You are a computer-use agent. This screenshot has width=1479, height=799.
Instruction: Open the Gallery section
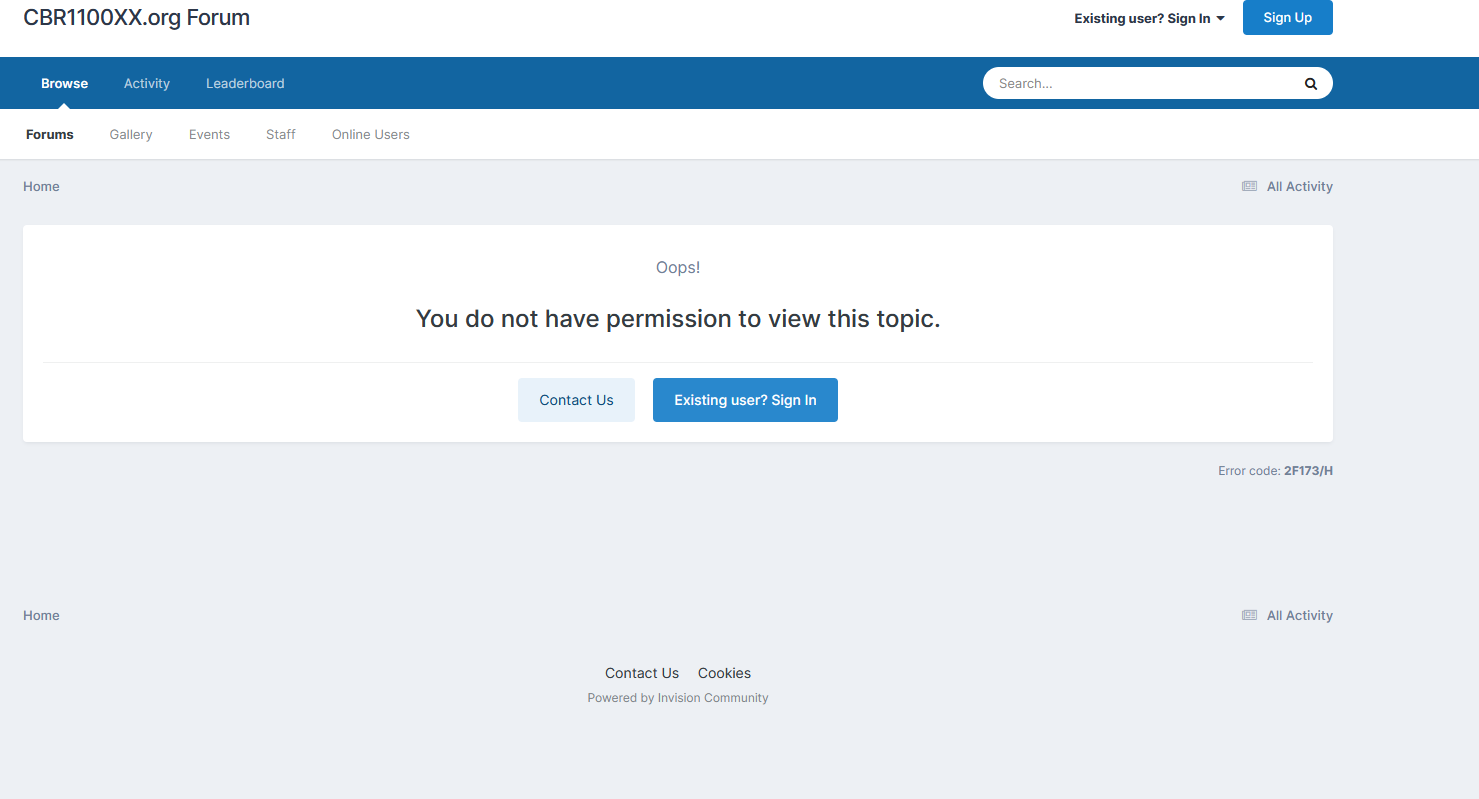tap(131, 135)
